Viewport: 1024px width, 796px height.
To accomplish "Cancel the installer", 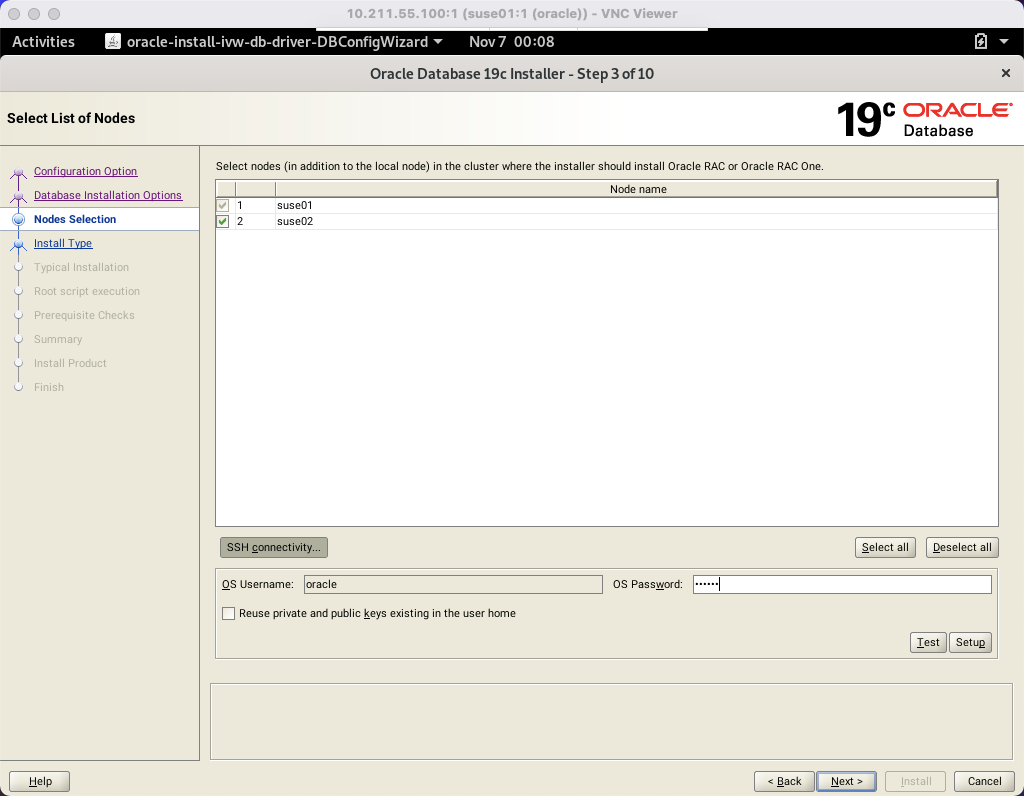I will 984,781.
